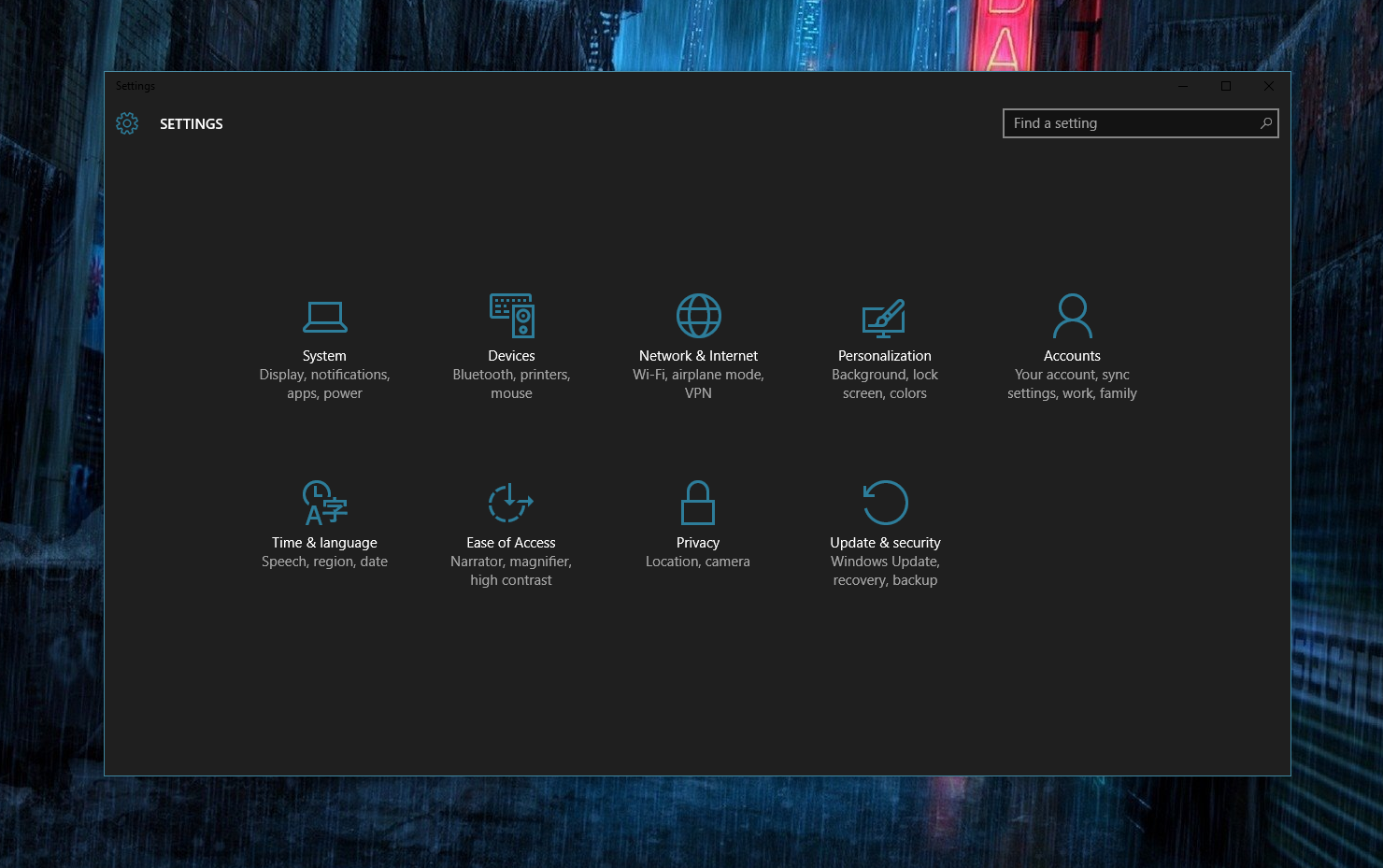The height and width of the screenshot is (868, 1383).
Task: Click 'Speech, region, date' description
Action: (x=324, y=562)
